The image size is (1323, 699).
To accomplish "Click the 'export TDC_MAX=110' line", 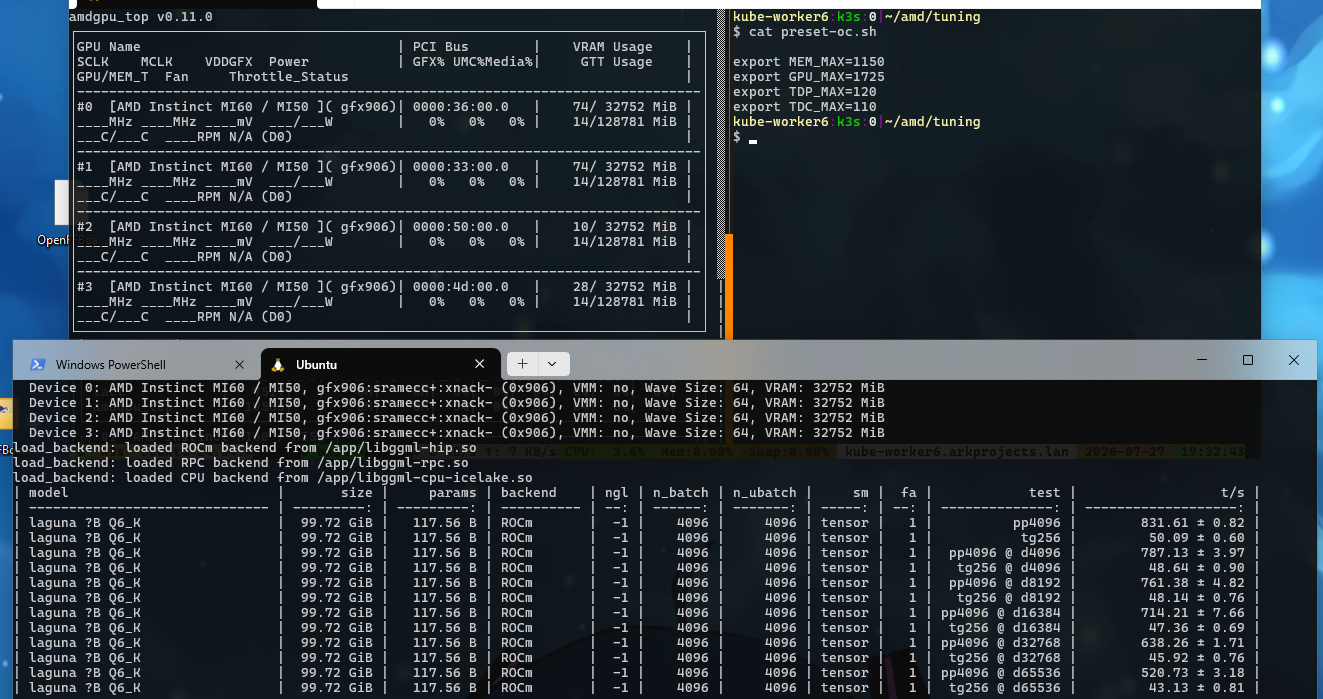I will pos(805,107).
